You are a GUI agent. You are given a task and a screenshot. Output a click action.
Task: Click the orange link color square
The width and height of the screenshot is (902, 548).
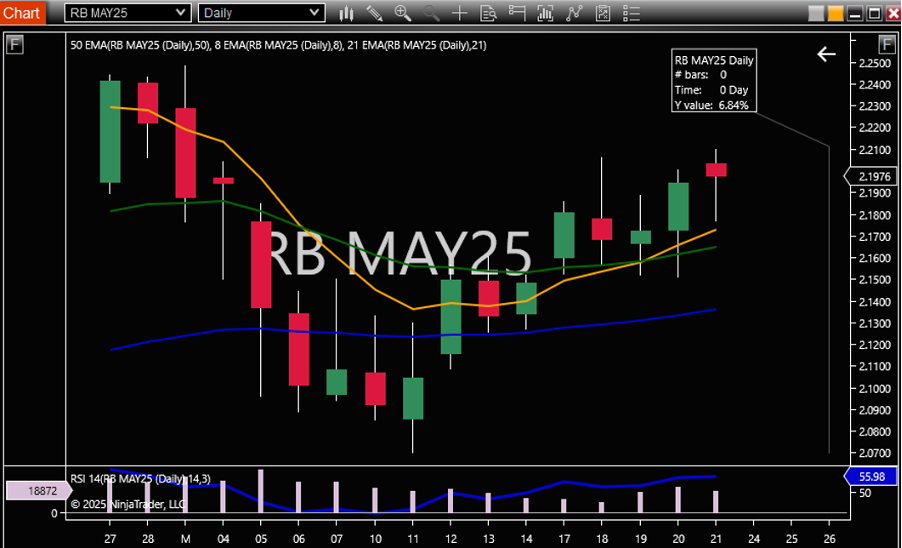835,13
